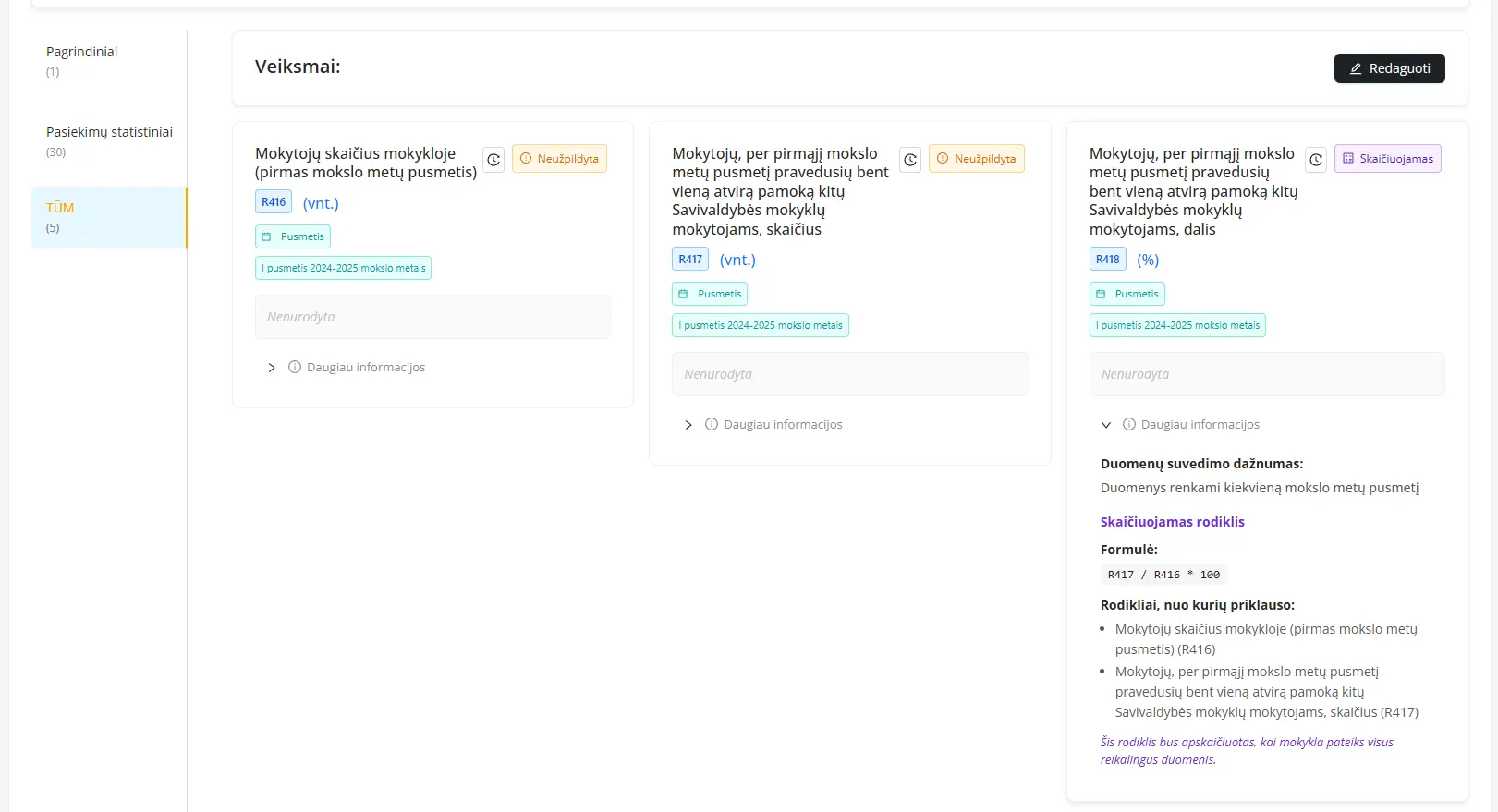
Task: Click the Skaičiuojamas status badge
Action: tap(1387, 159)
